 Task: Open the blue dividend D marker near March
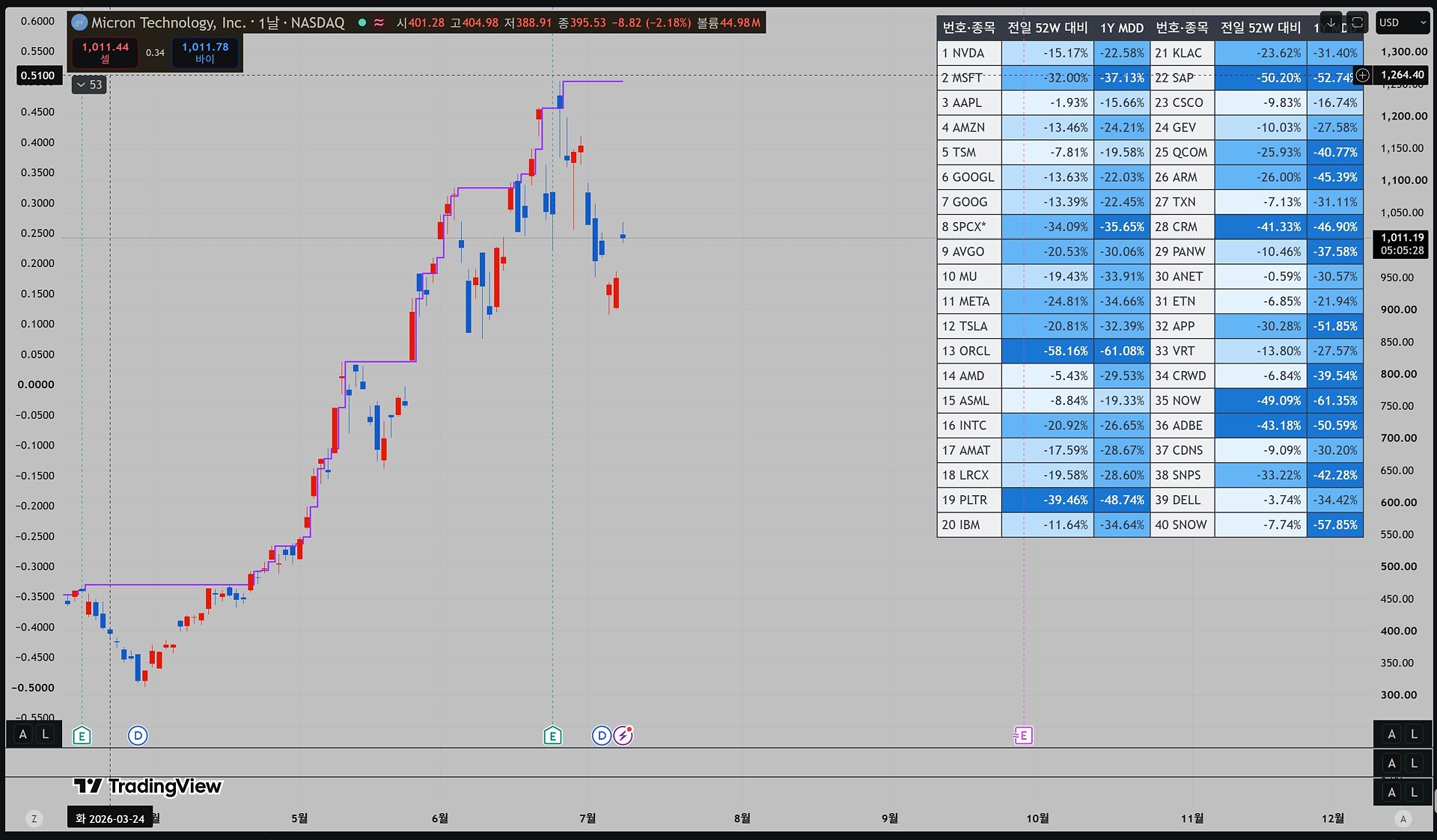pyautogui.click(x=138, y=736)
